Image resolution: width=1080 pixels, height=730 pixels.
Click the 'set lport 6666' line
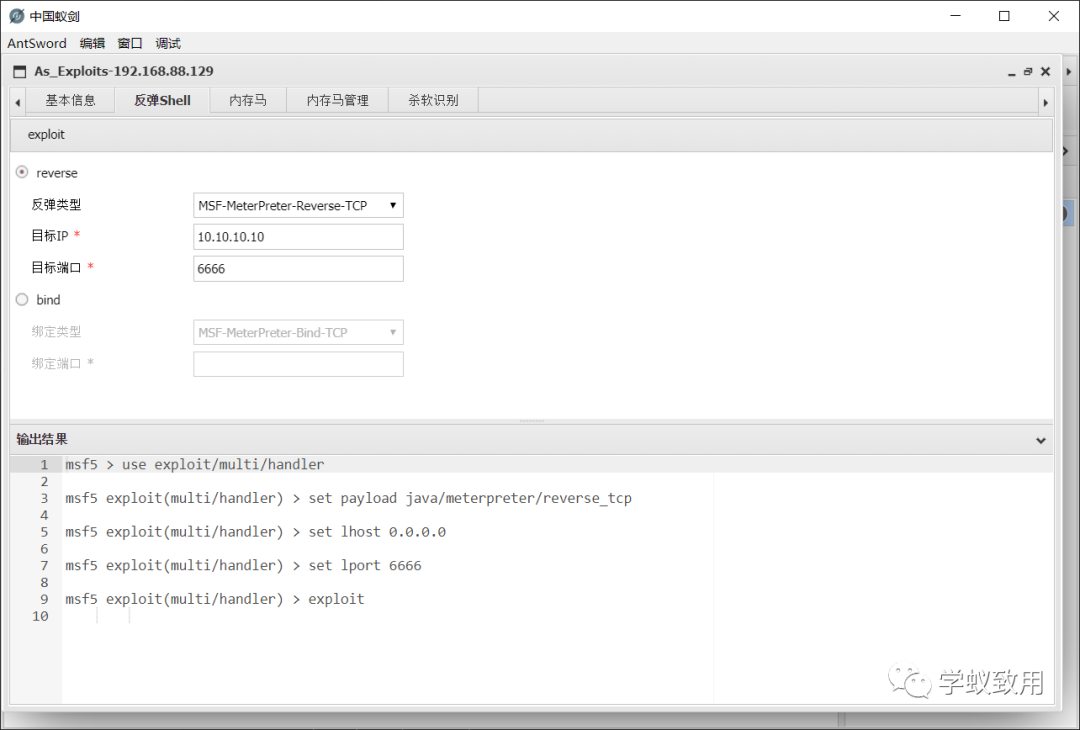tap(243, 565)
